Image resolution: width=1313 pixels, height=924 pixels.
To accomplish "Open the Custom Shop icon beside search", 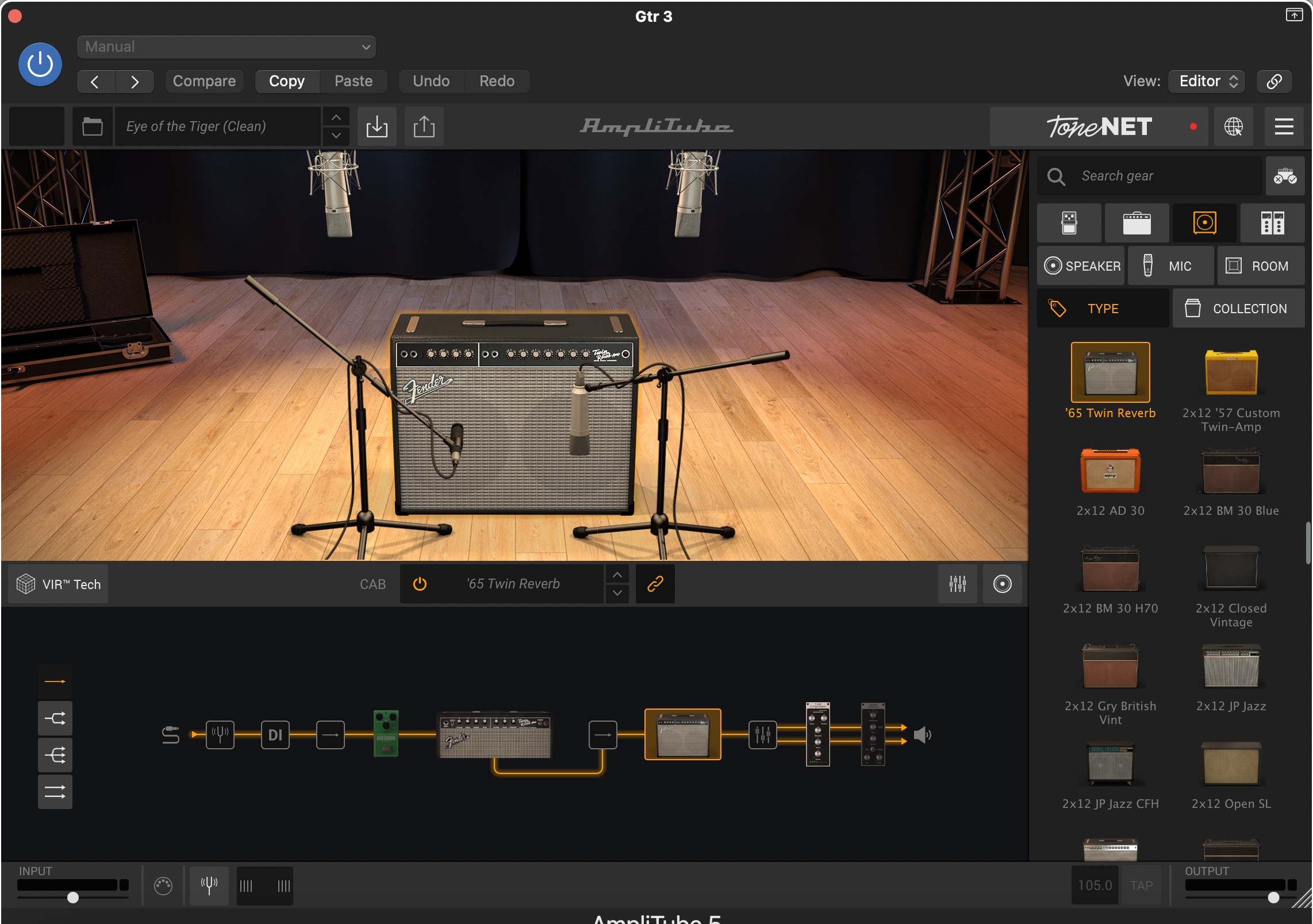I will tap(1285, 176).
